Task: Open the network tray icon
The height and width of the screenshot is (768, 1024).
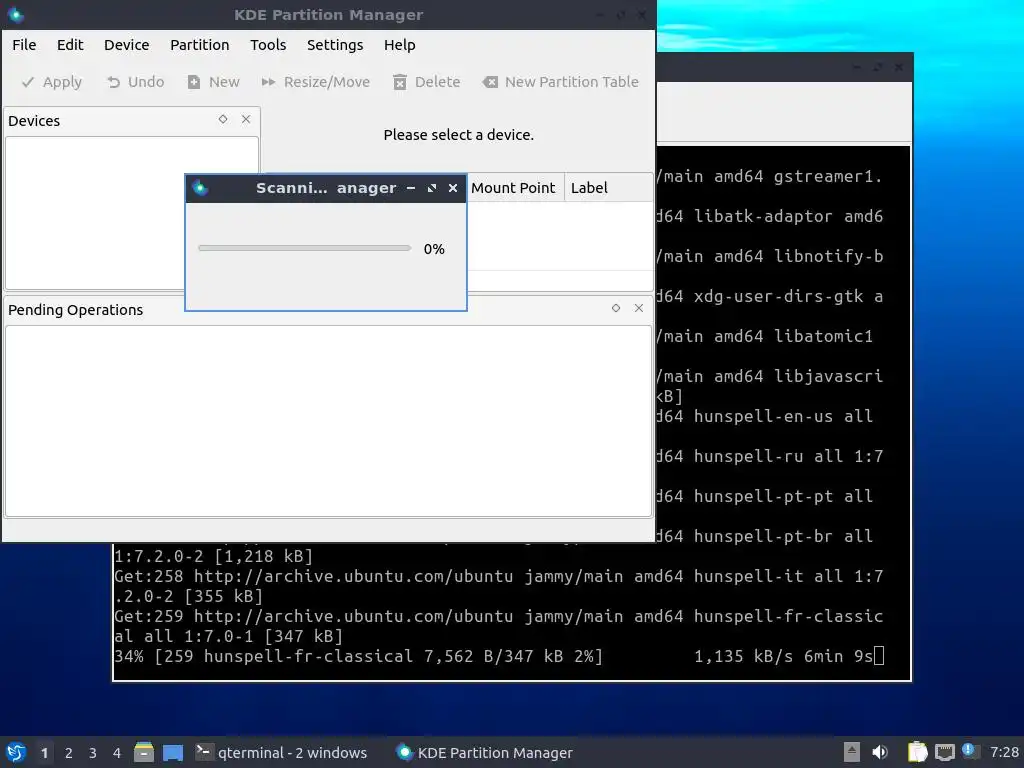Action: pyautogui.click(x=945, y=752)
